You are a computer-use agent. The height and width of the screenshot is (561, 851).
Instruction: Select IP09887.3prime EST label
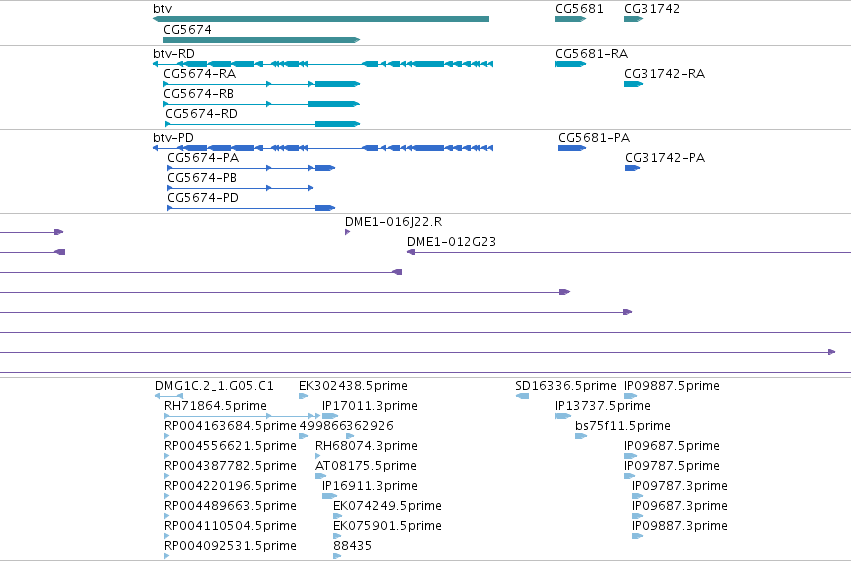[x=680, y=526]
